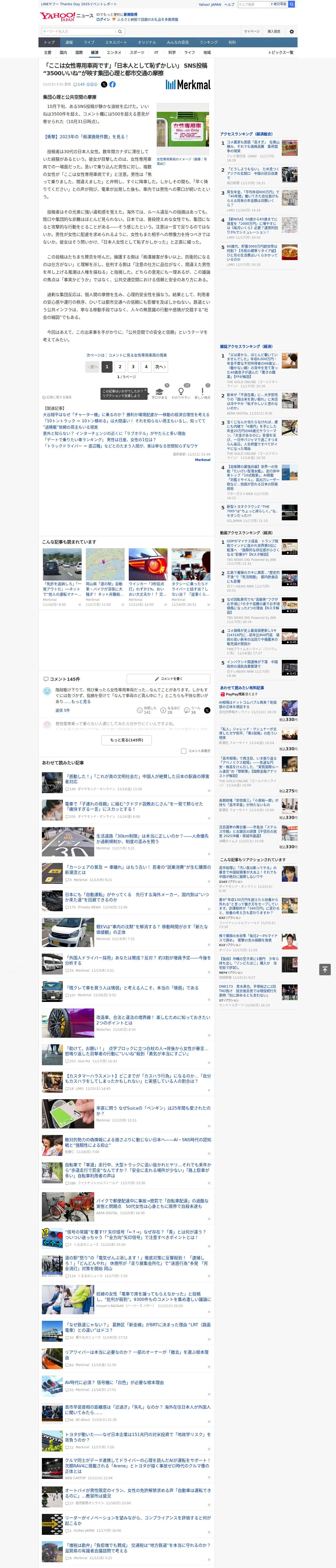
Task: Click the Yahoo! JAPAN News logo
Action: pos(66,16)
